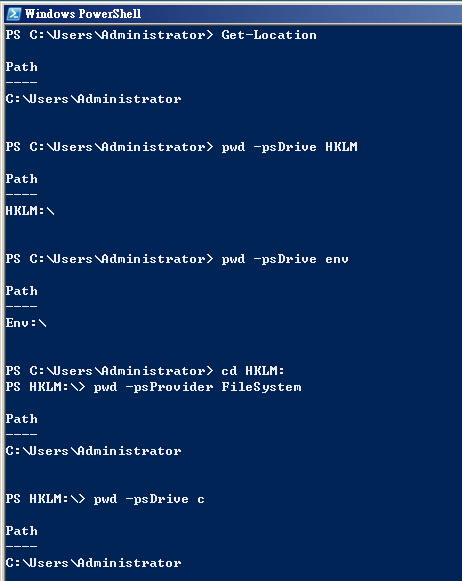
Task: Click the first C:\Users\Administrator output line
Action: pos(93,99)
